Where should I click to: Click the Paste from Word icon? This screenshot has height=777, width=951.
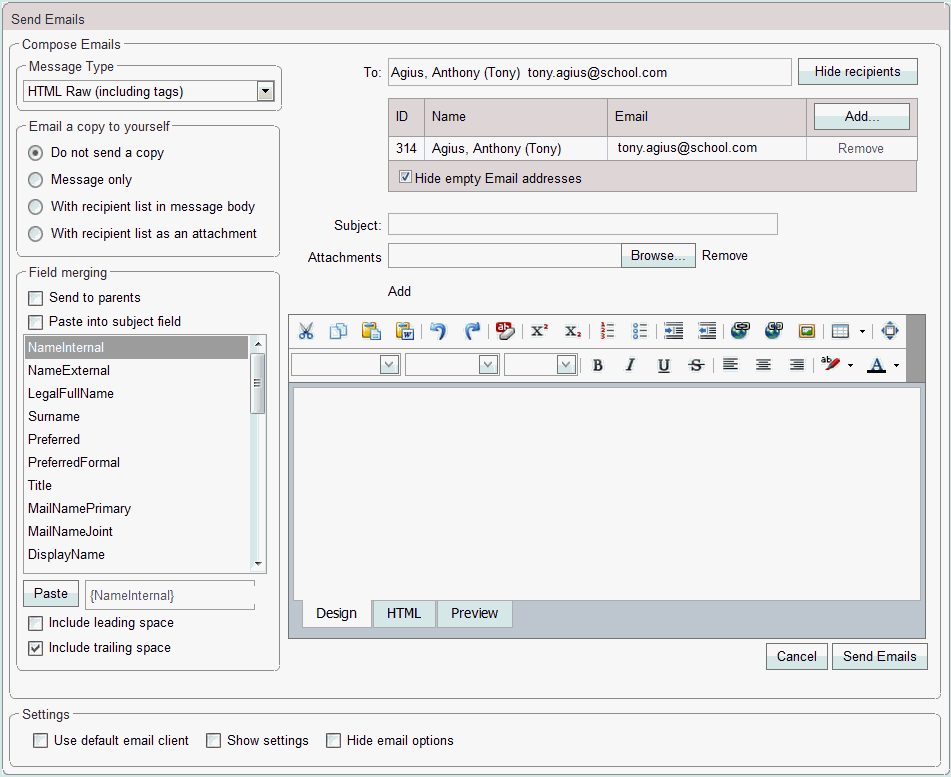point(405,331)
